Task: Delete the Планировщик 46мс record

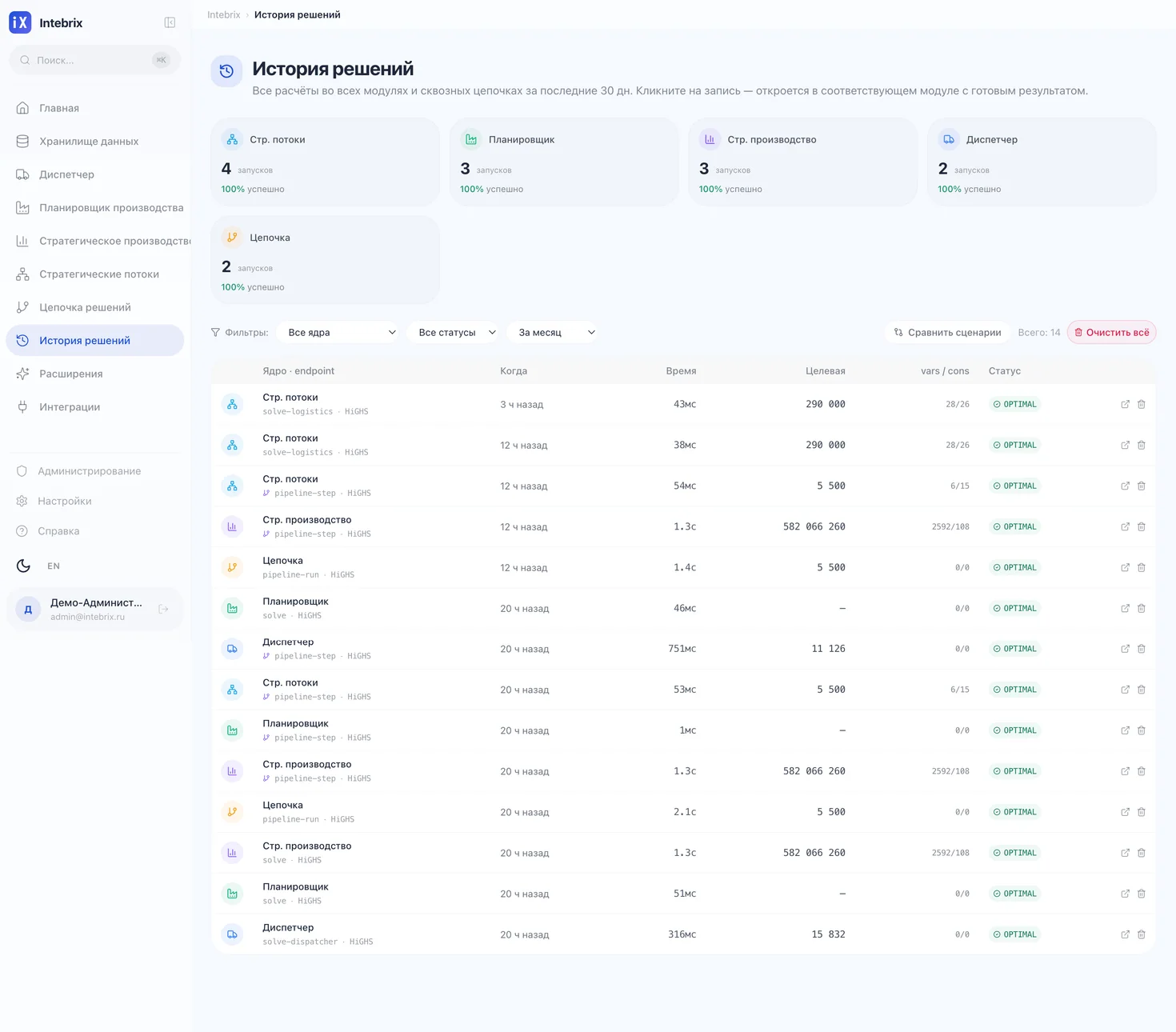Action: [1142, 609]
